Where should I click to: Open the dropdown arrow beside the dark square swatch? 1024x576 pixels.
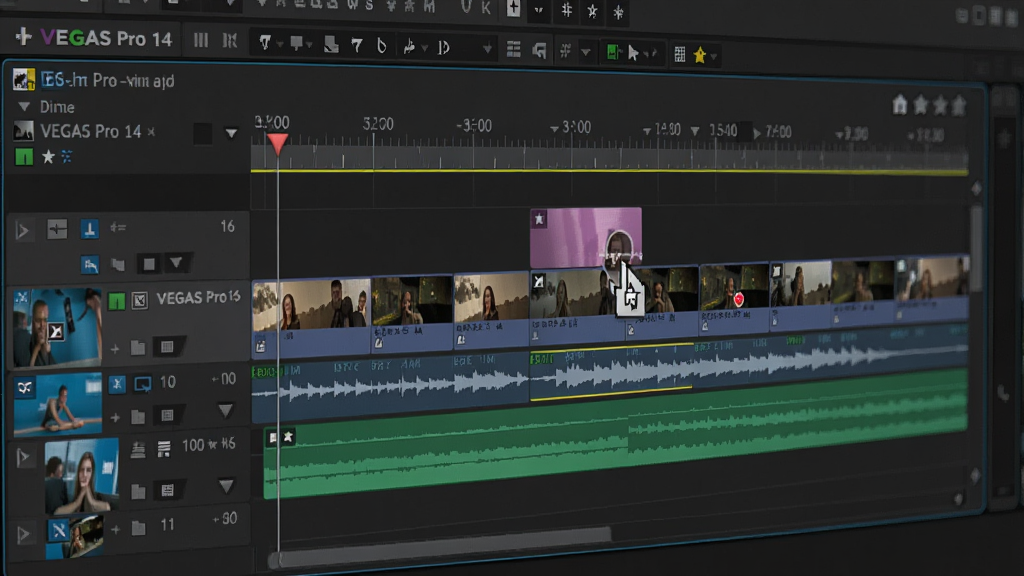pyautogui.click(x=231, y=133)
